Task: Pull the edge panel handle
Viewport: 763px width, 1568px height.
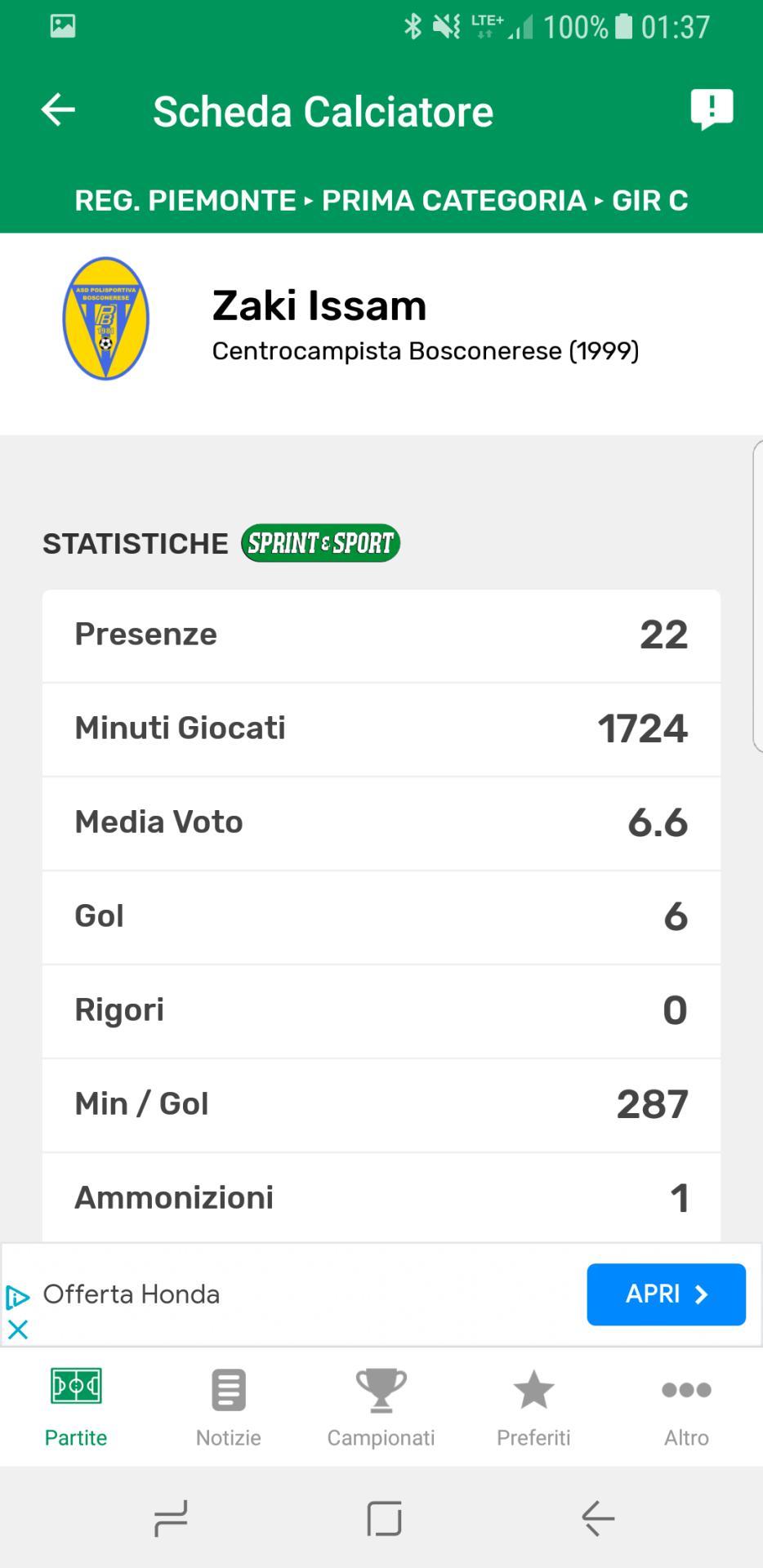Action: point(756,596)
